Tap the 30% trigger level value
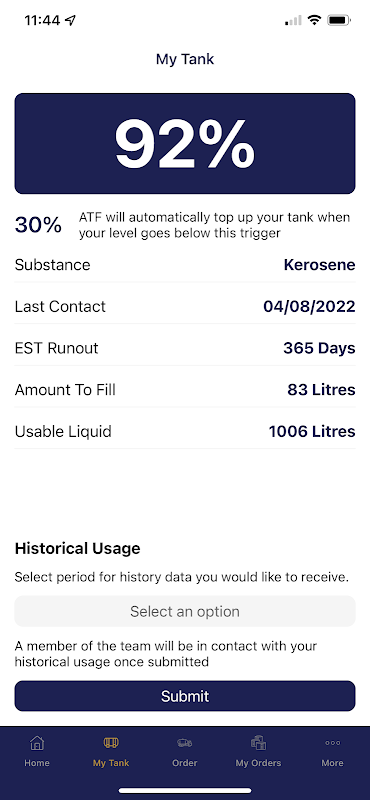The height and width of the screenshot is (800, 370). coord(38,225)
